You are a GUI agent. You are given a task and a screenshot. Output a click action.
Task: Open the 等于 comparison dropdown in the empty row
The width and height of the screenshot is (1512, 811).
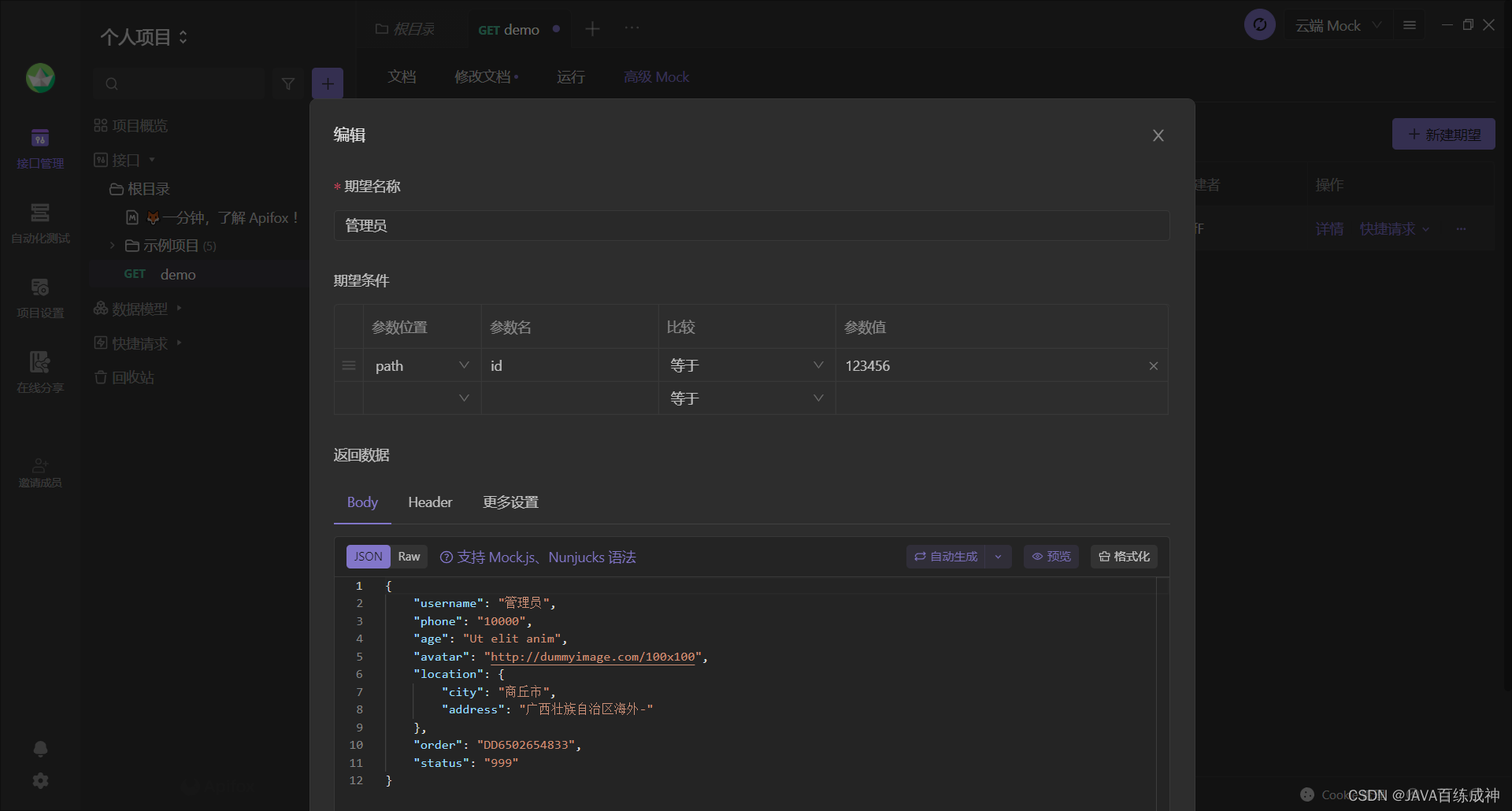click(x=747, y=398)
